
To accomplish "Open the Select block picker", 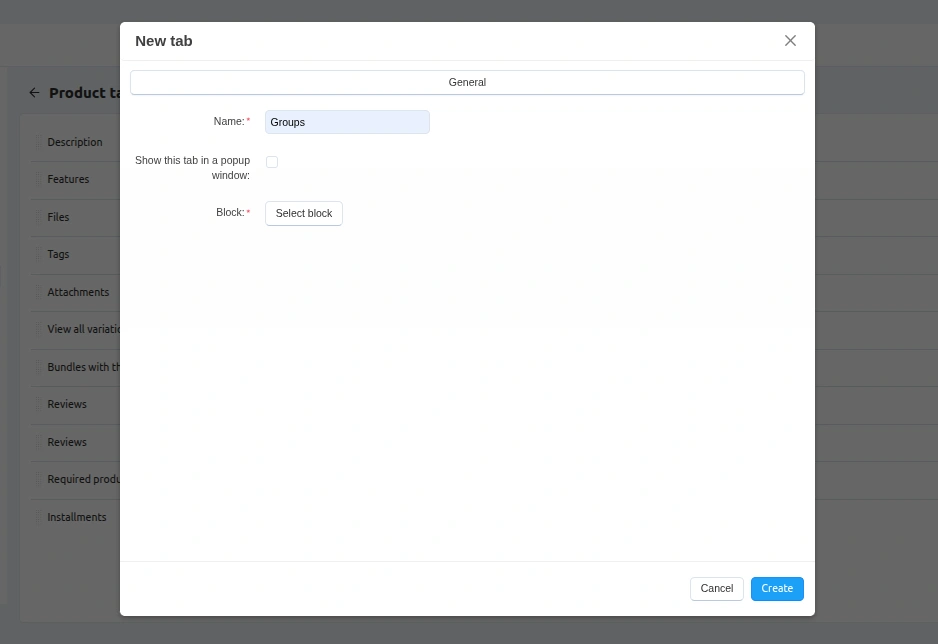I will point(304,213).
